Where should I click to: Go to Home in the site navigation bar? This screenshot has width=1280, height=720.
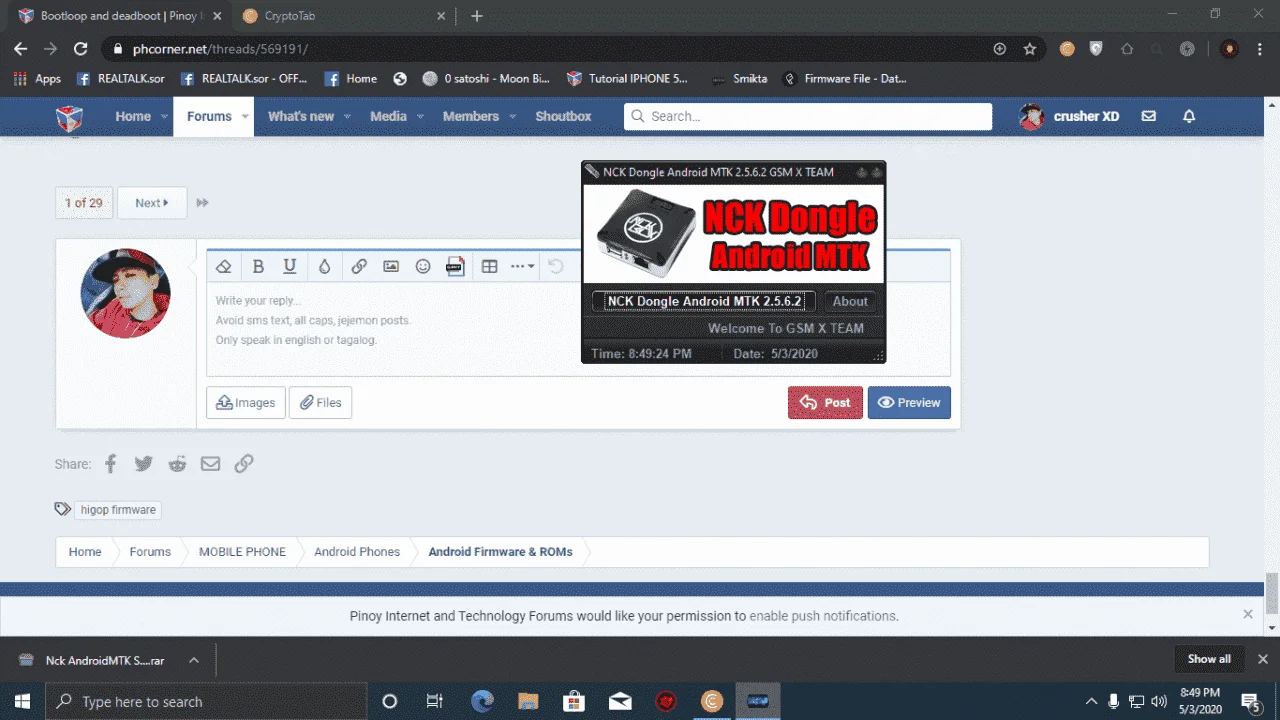pos(133,116)
